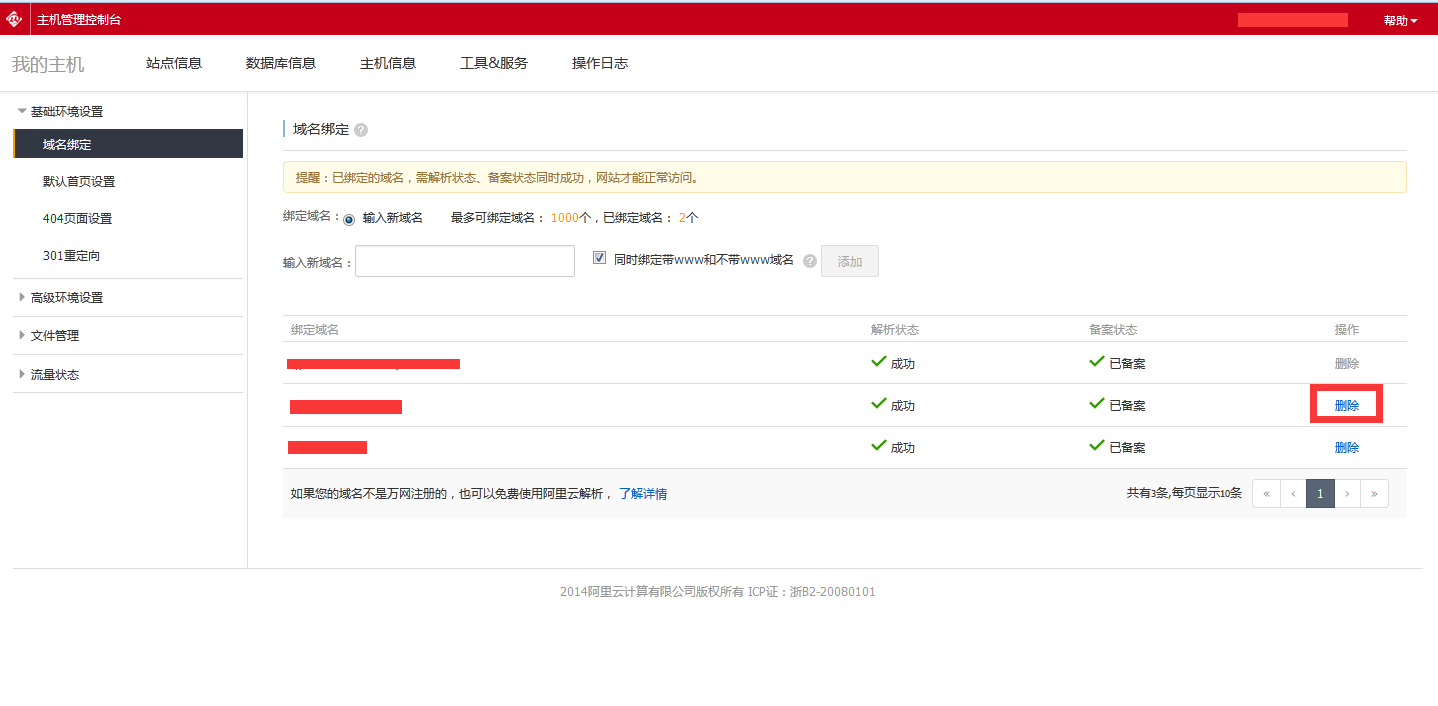Jump to last page using » icon
Image resolution: width=1438 pixels, height=706 pixels.
click(x=1374, y=493)
